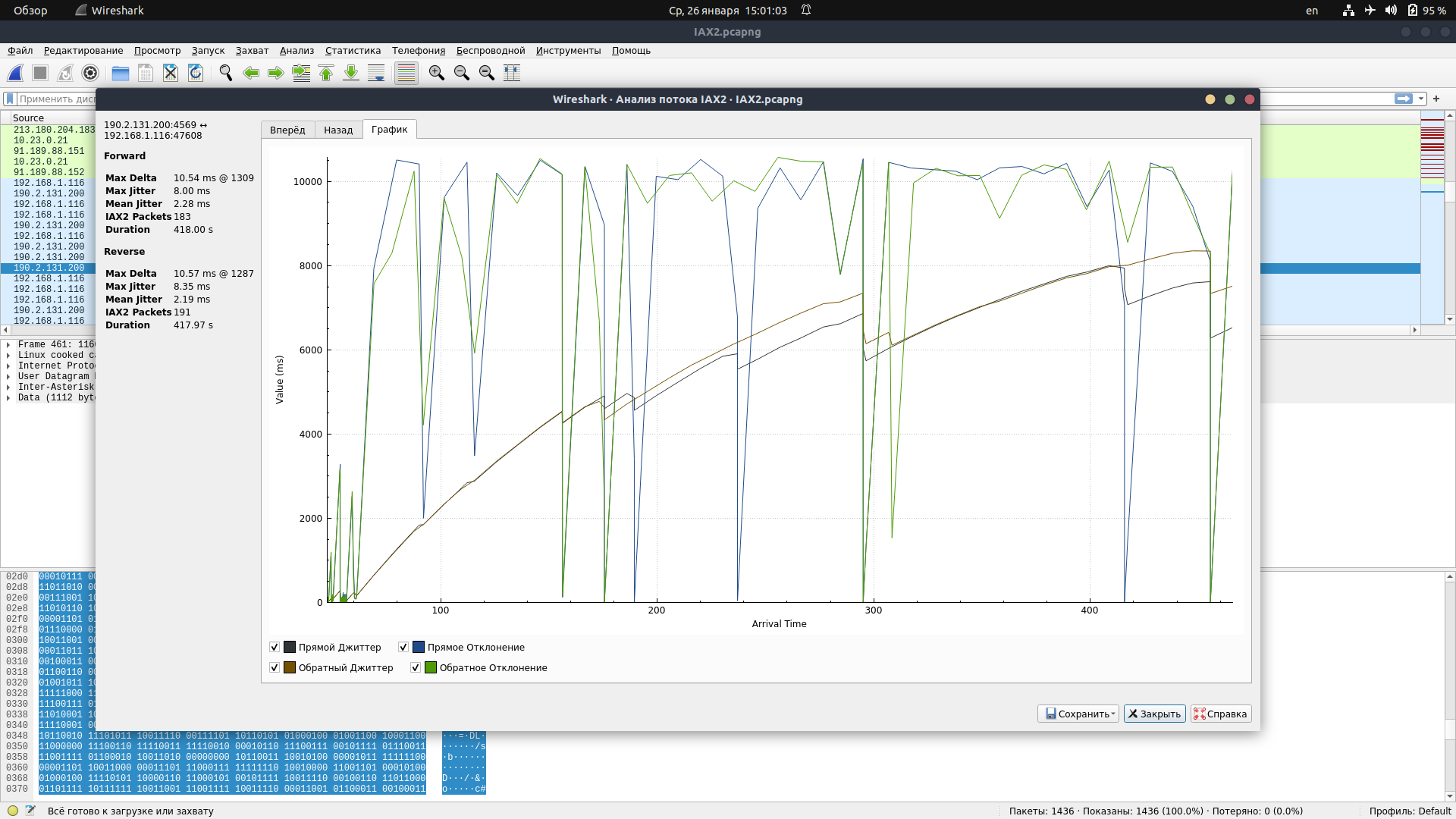Expand the Frame 461 tree row
The height and width of the screenshot is (819, 1456).
pyautogui.click(x=8, y=344)
